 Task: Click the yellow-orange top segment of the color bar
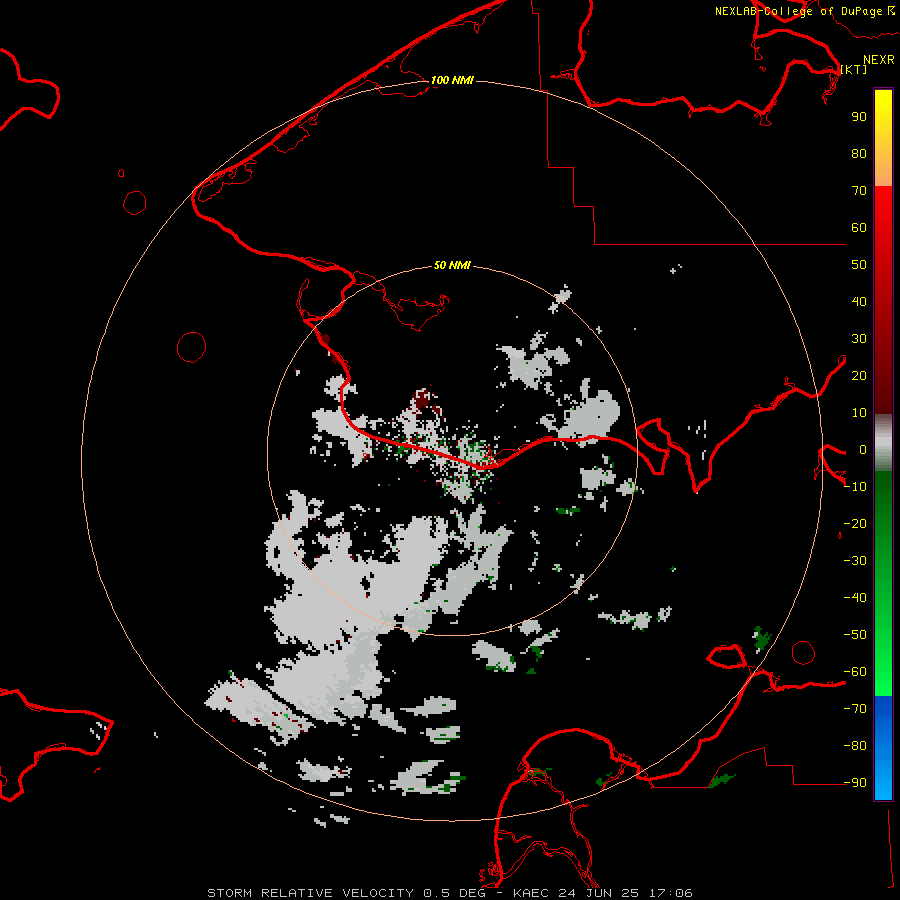[883, 138]
